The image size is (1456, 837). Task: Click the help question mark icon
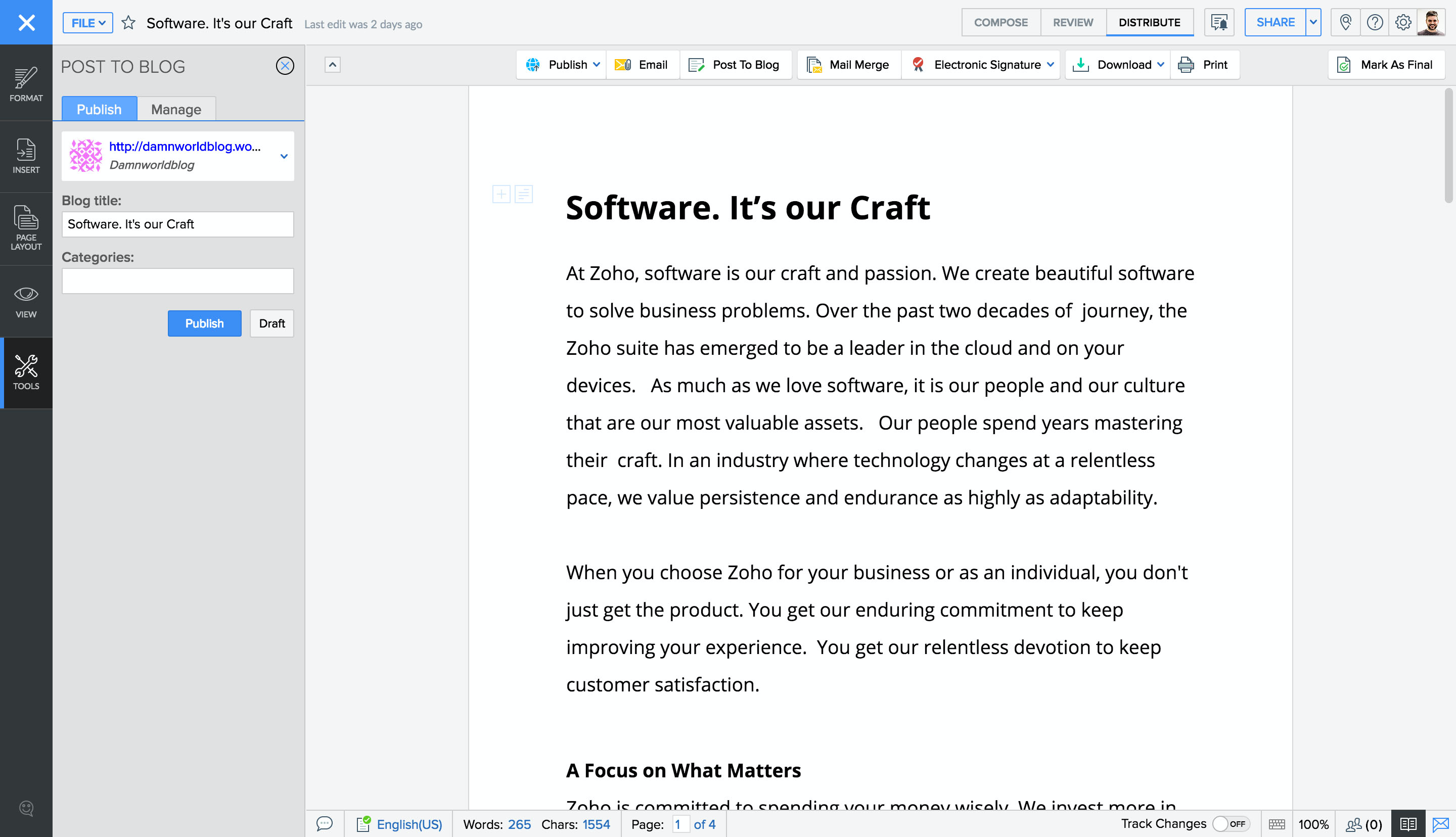pos(1375,22)
